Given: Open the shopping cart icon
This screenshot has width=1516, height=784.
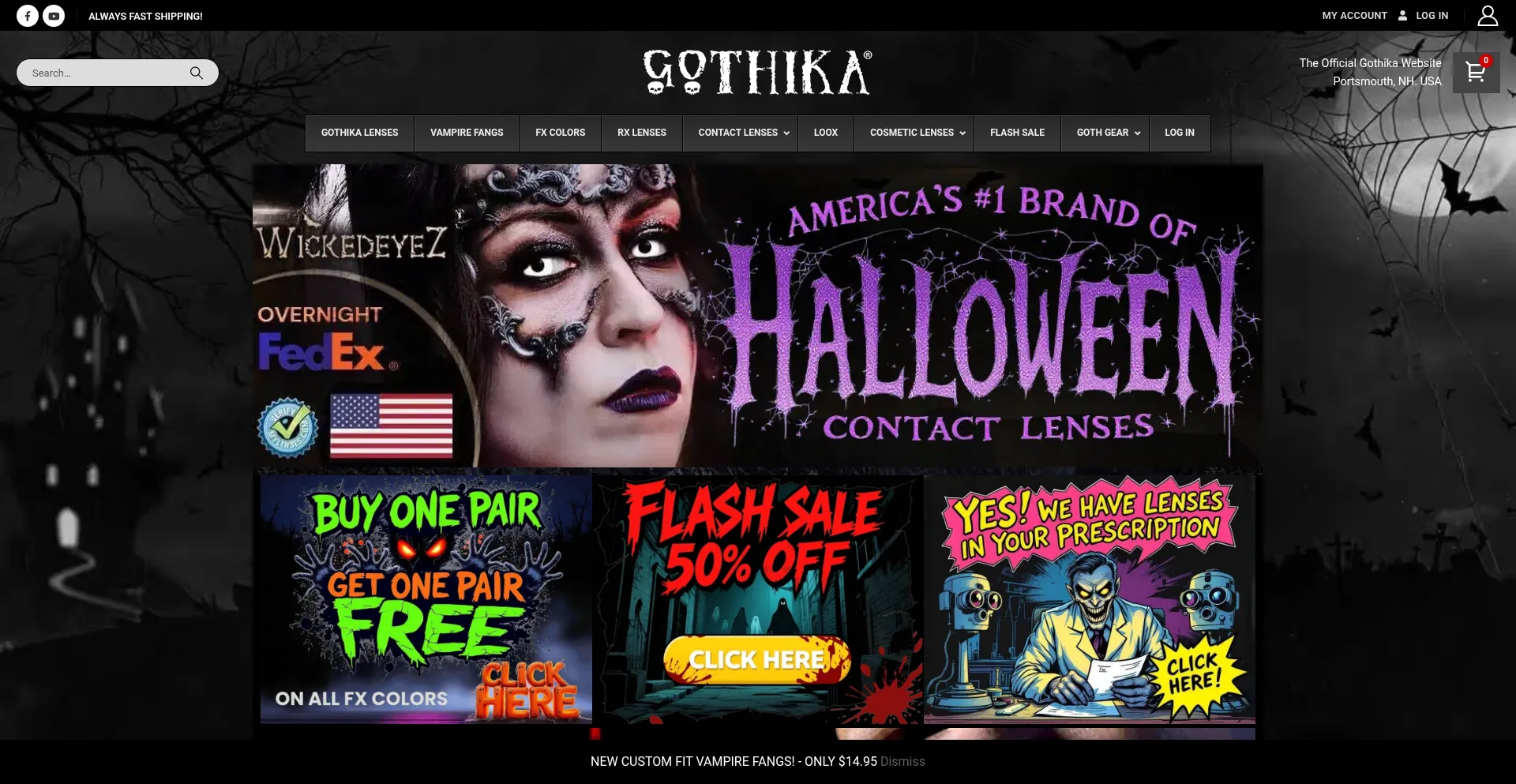Looking at the screenshot, I should [1476, 73].
